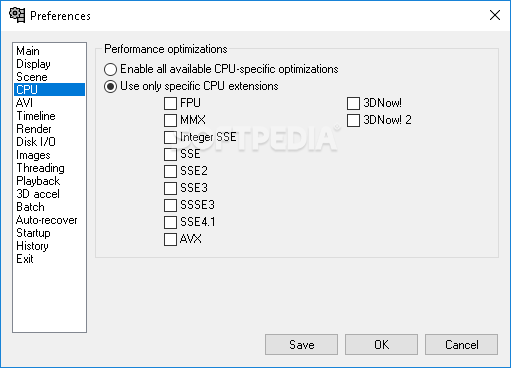Check the FPU extension checkbox
511x368 pixels.
(170, 103)
